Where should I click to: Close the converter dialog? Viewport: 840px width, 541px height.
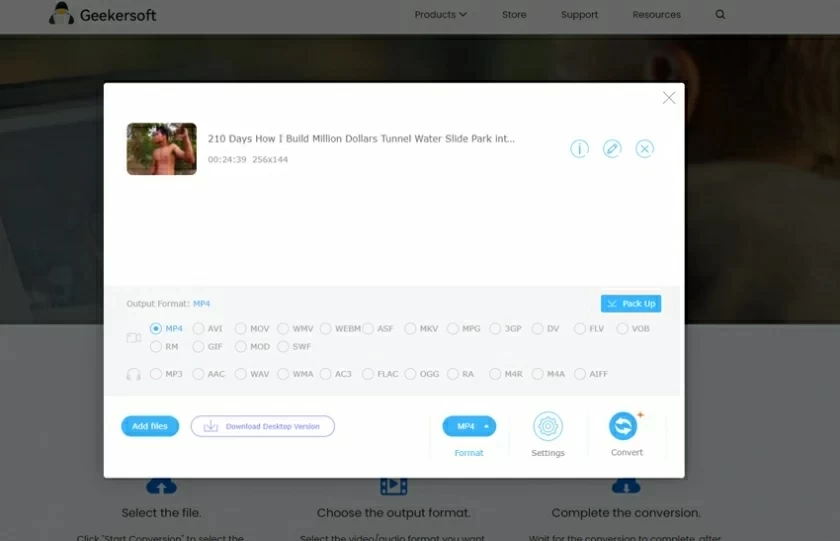669,98
